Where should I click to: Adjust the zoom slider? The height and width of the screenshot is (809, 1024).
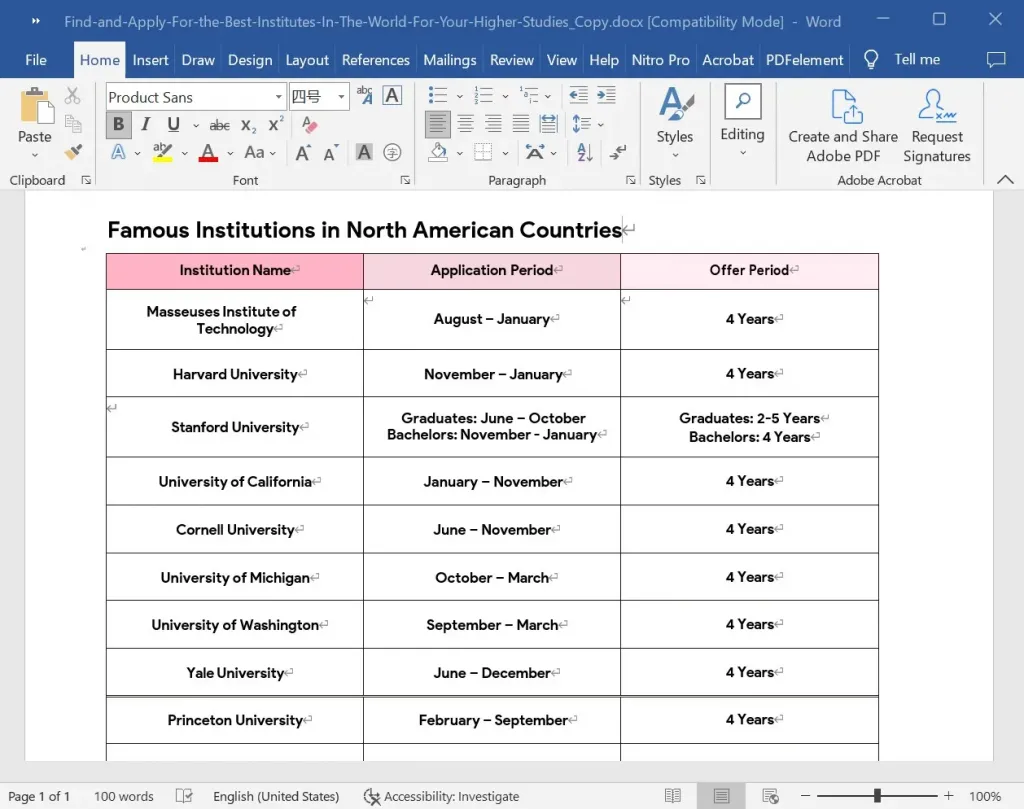878,796
